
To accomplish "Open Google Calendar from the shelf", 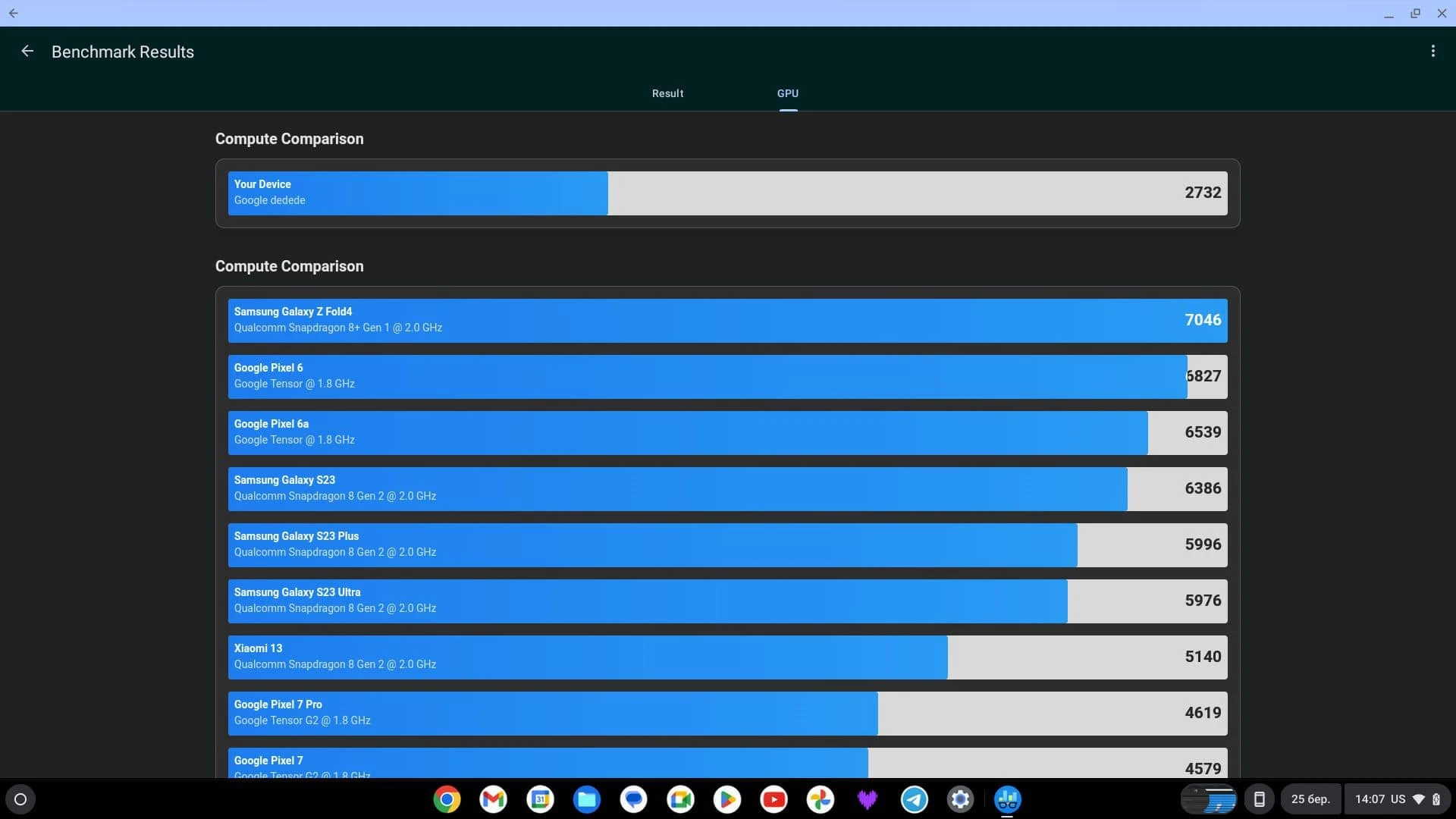I will point(541,799).
